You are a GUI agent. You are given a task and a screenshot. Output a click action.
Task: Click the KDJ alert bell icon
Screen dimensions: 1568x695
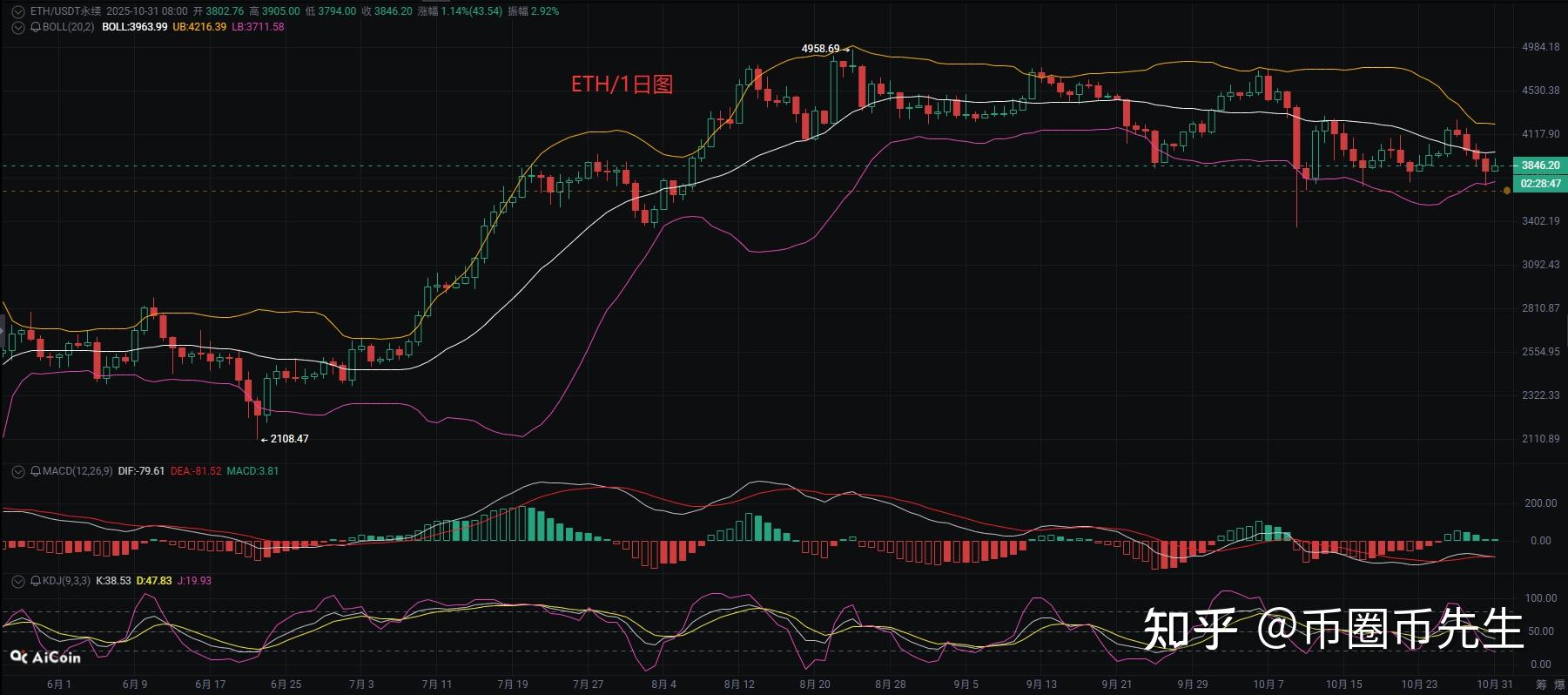click(x=36, y=581)
